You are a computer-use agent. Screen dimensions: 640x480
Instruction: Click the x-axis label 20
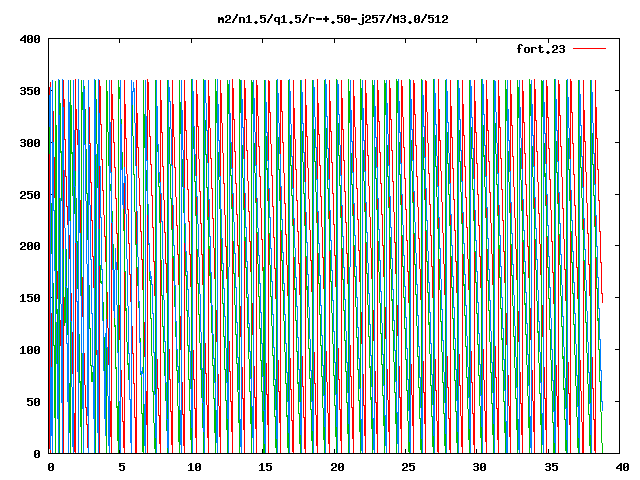point(337,467)
